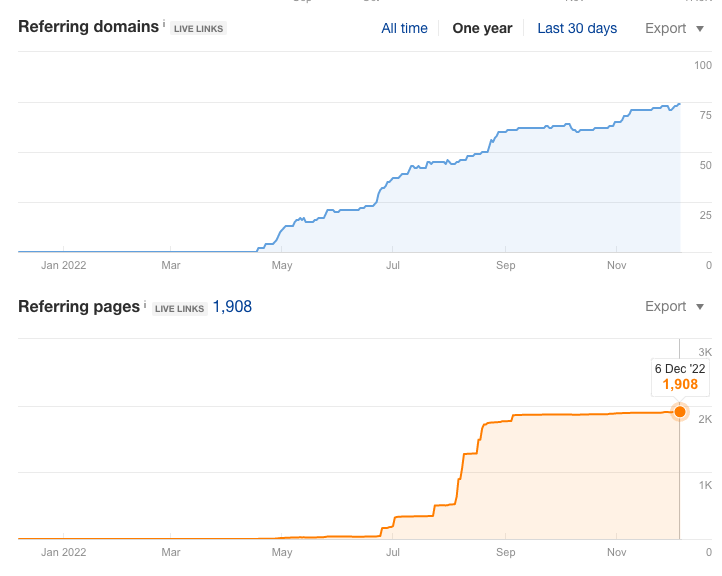Image resolution: width=722 pixels, height=576 pixels.
Task: Click the 100 label on the y-axis
Action: [703, 65]
